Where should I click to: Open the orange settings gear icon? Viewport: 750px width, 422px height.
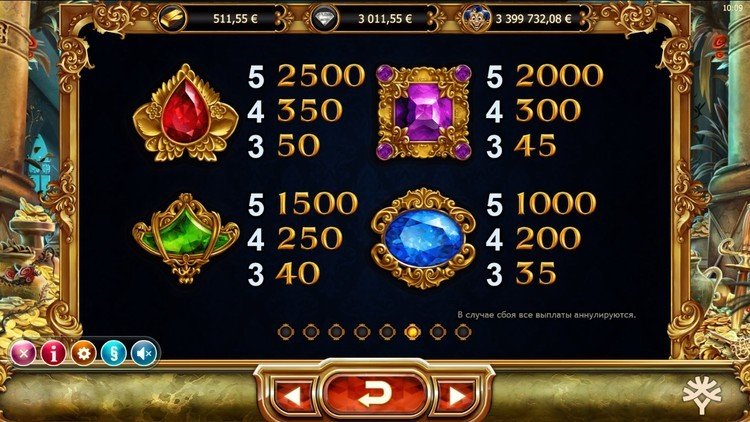pyautogui.click(x=84, y=354)
